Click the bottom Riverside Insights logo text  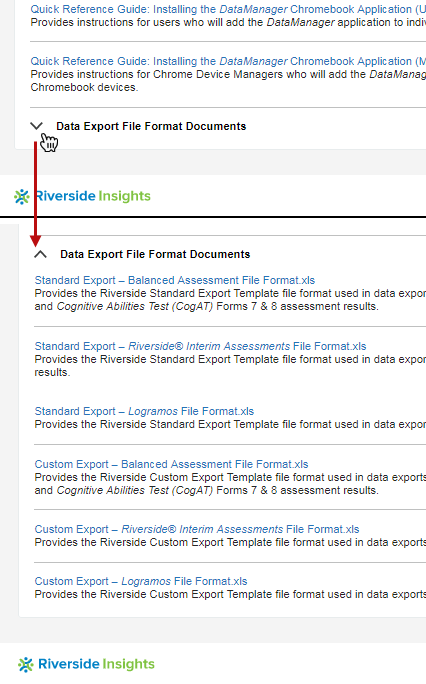tap(96, 663)
